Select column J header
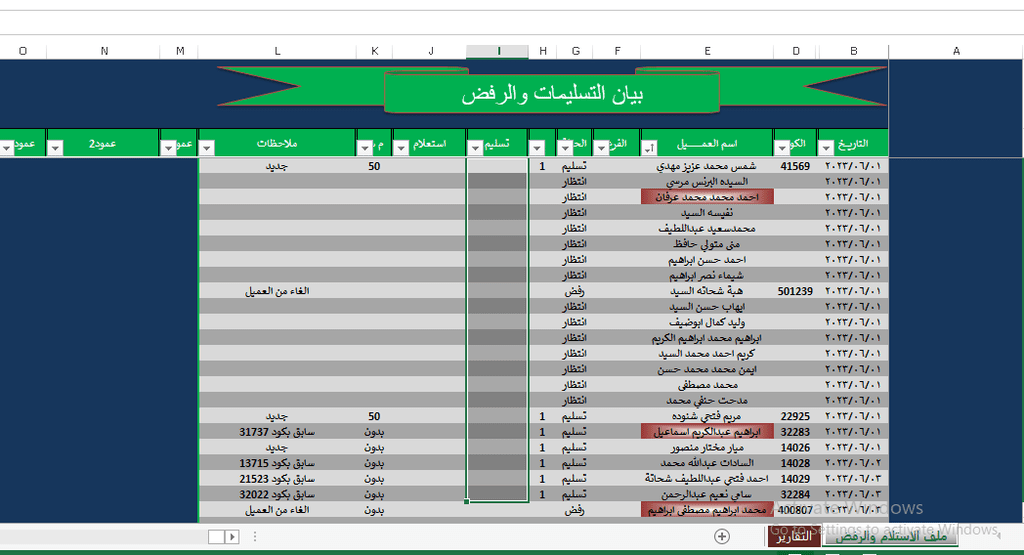 [x=430, y=51]
